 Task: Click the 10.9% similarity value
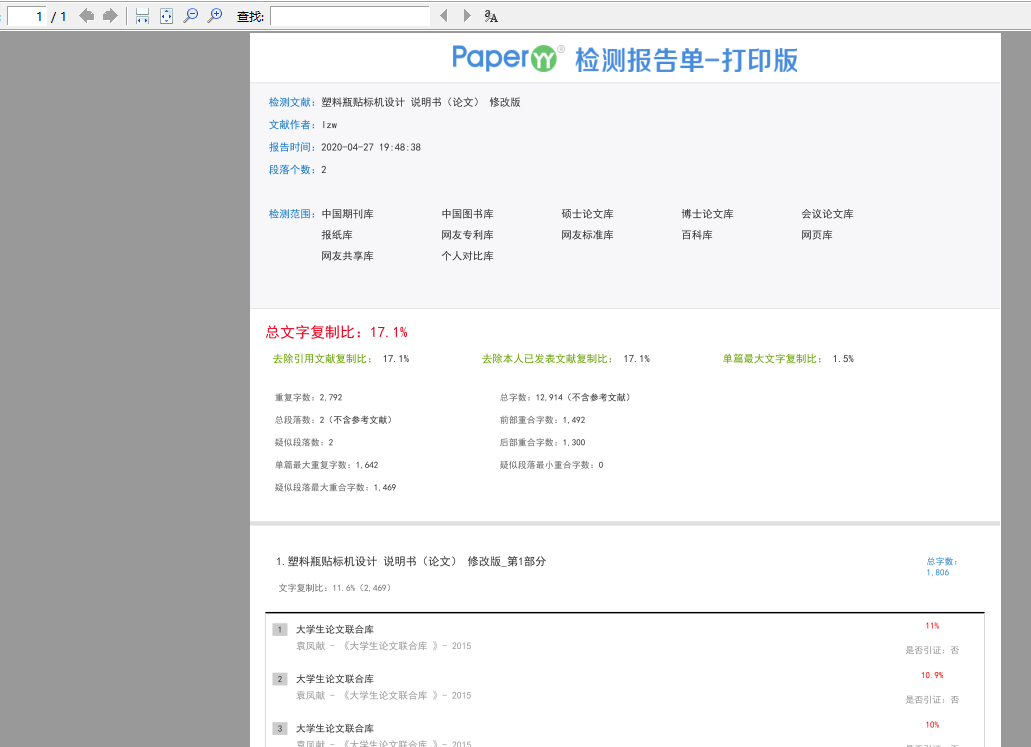tap(932, 675)
